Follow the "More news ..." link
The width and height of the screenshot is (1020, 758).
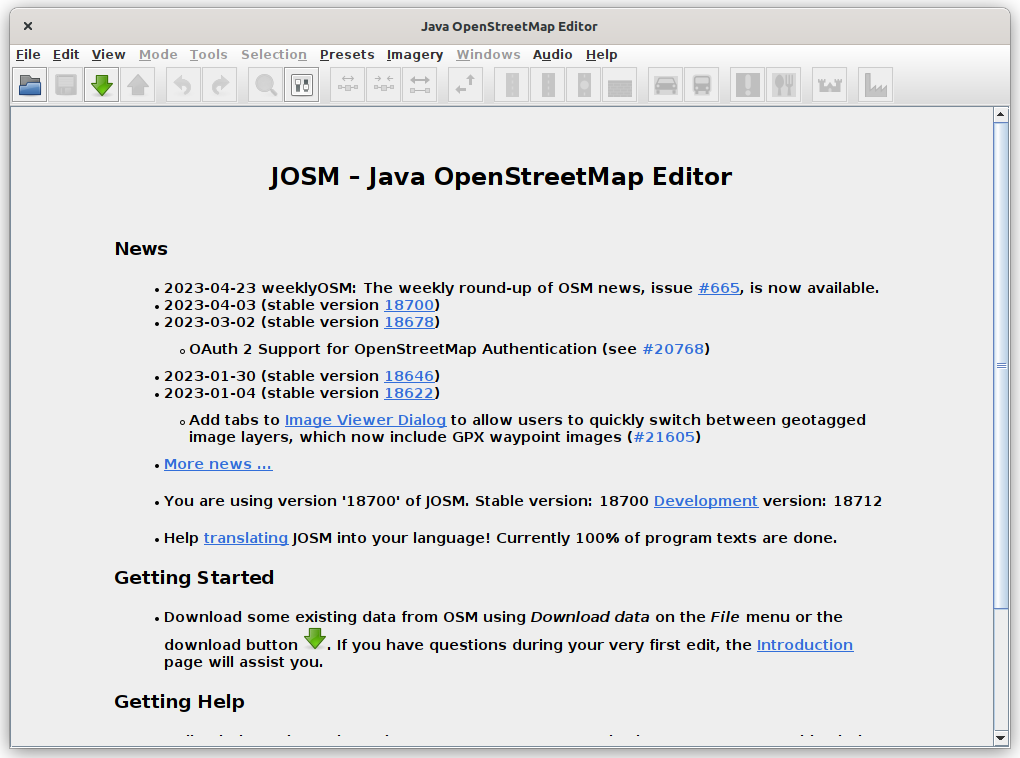click(218, 464)
